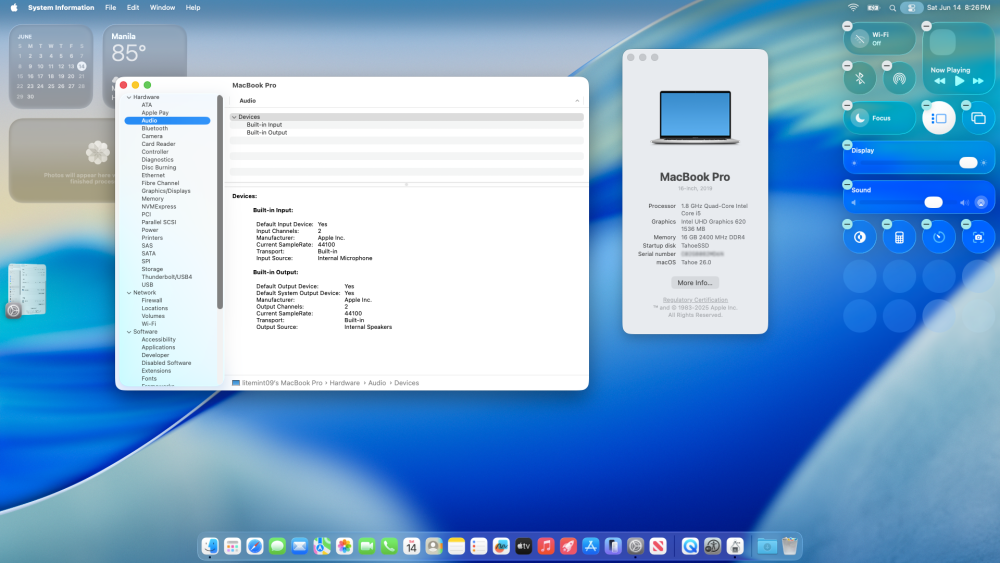Open FaceTime in the Dock
Image resolution: width=1000 pixels, height=563 pixels.
[367, 546]
